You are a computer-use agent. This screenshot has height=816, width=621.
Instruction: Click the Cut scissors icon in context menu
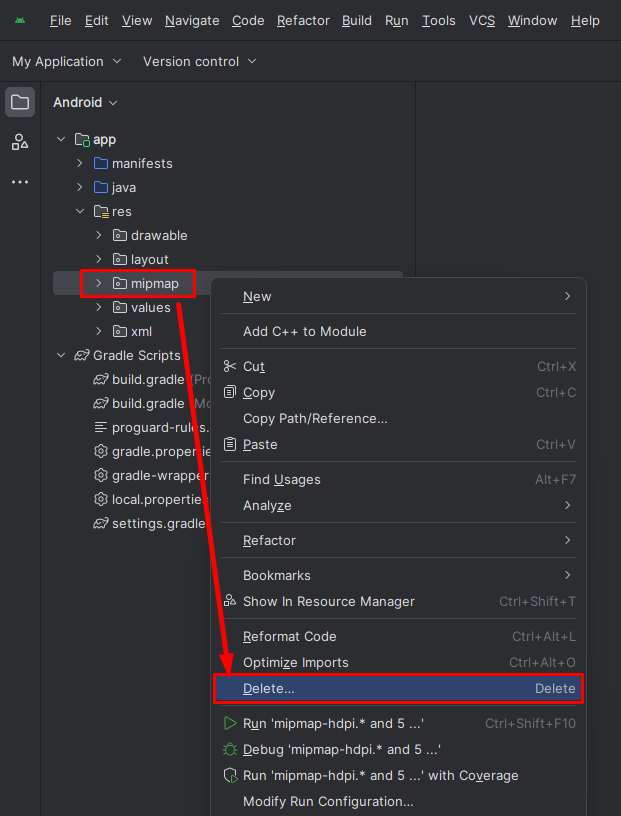coord(230,366)
